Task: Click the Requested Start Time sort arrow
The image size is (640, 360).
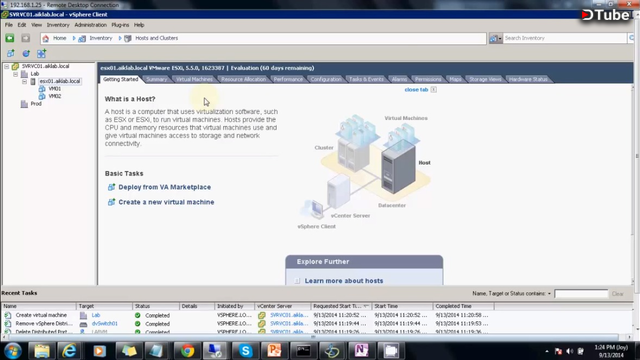Action: click(366, 306)
